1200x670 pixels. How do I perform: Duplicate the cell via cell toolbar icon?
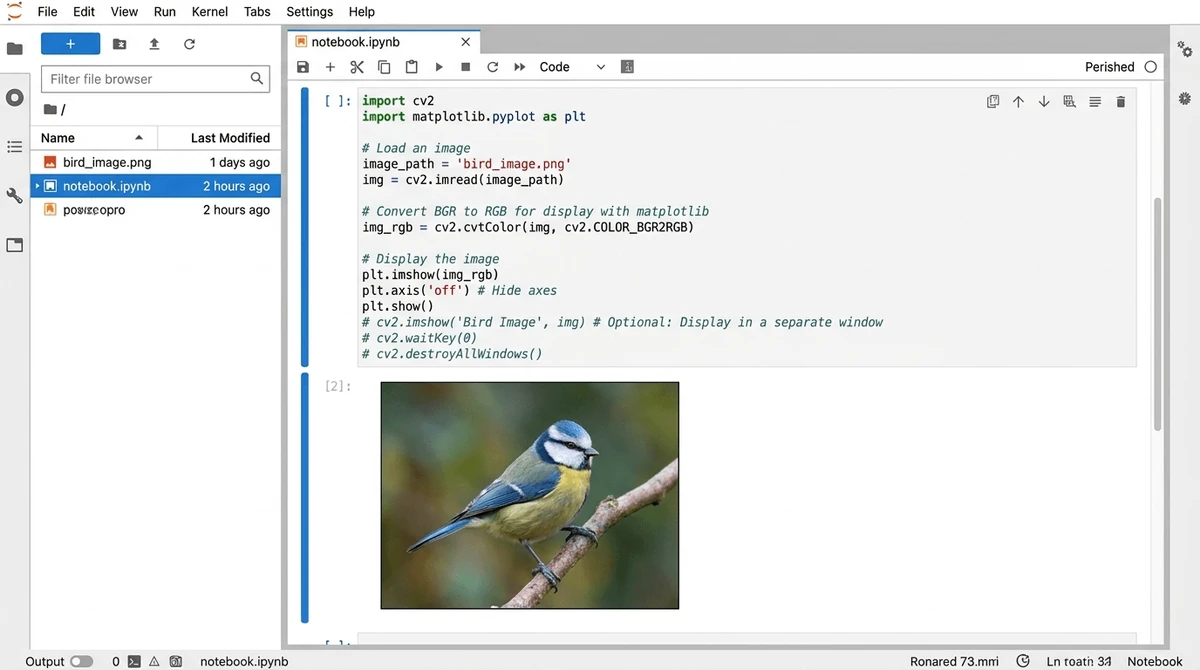[993, 102]
